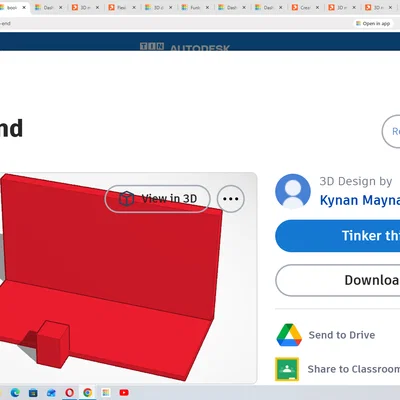This screenshot has height=400, width=400.
Task: Click the blue Tinker this button
Action: coord(338,236)
